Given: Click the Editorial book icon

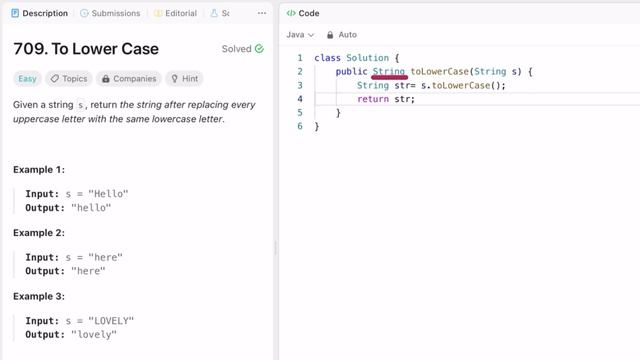Looking at the screenshot, I should 158,13.
